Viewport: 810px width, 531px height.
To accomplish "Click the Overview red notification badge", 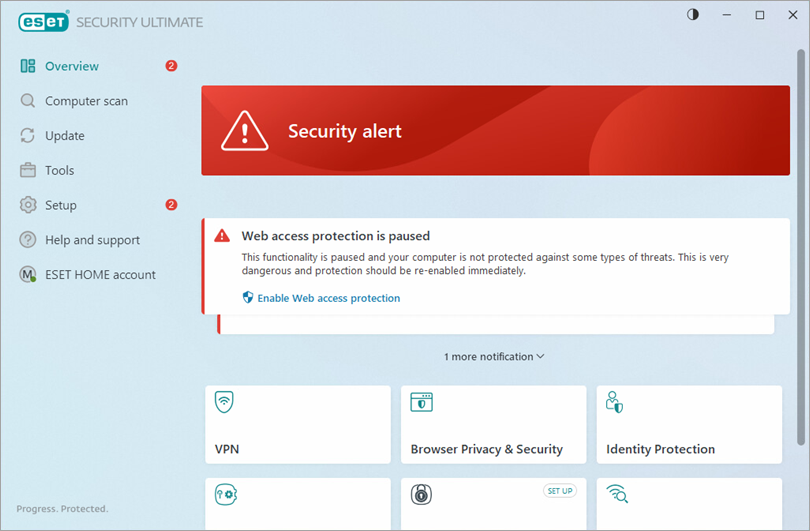I will 171,66.
